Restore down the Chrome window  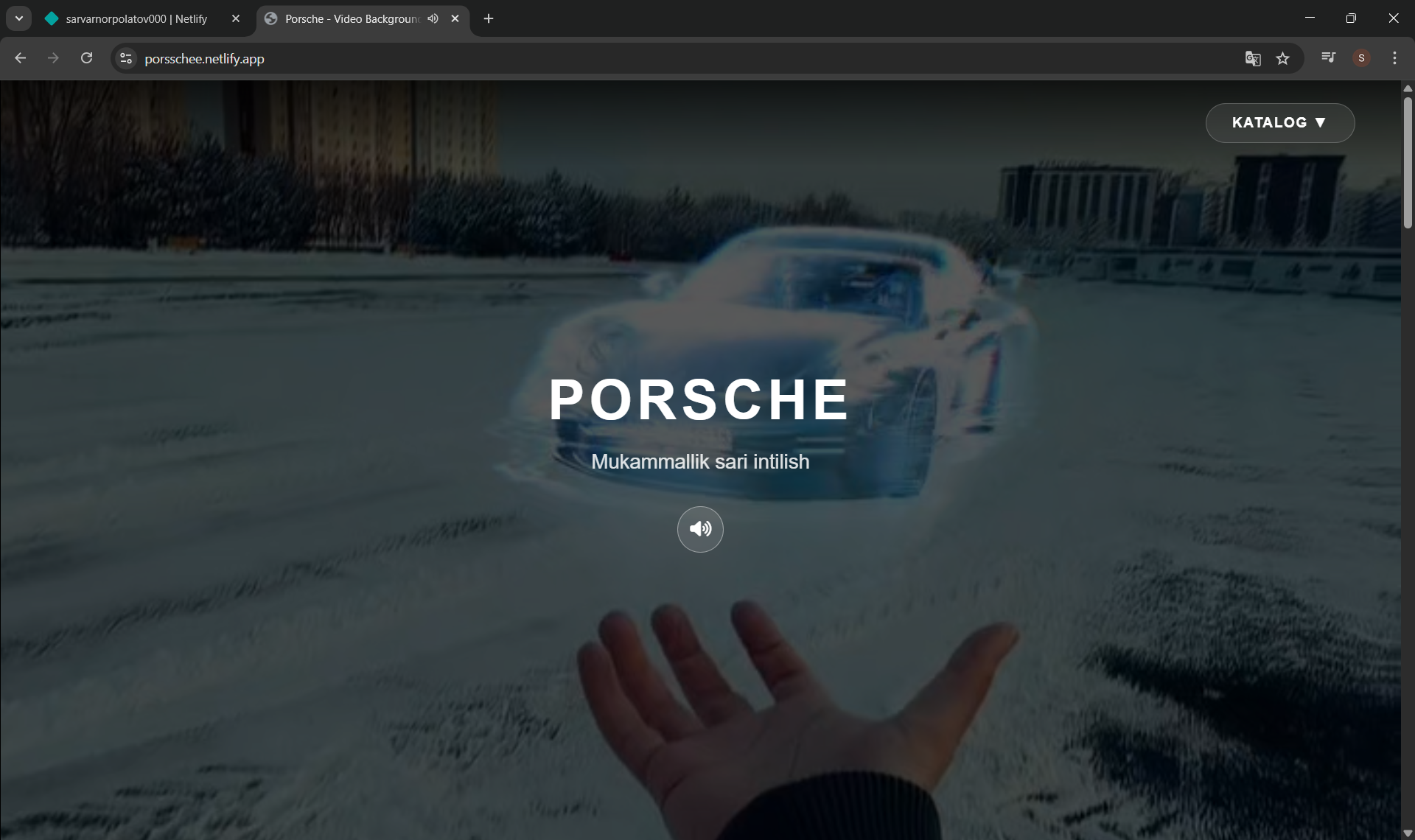coord(1351,18)
